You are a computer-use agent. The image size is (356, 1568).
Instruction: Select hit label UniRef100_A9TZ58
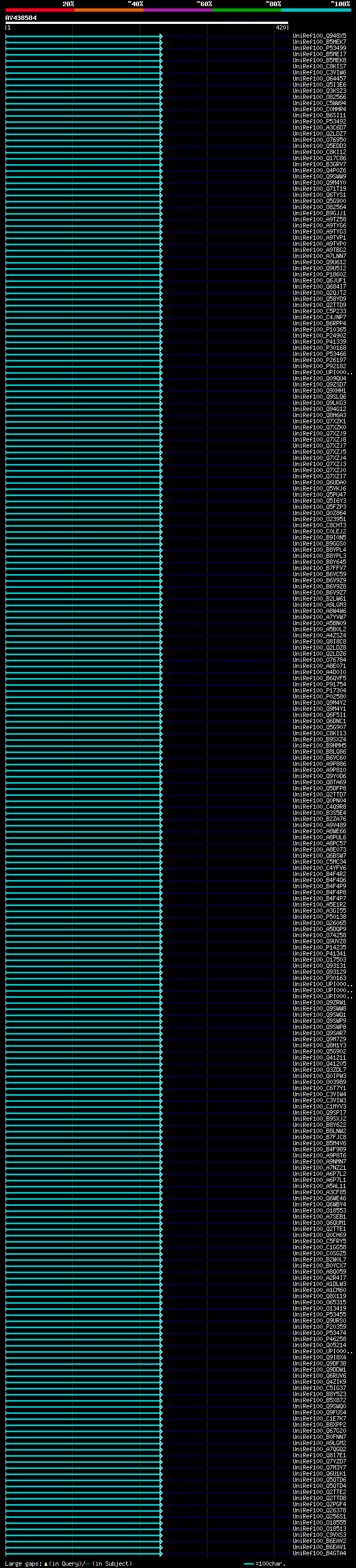319,220
